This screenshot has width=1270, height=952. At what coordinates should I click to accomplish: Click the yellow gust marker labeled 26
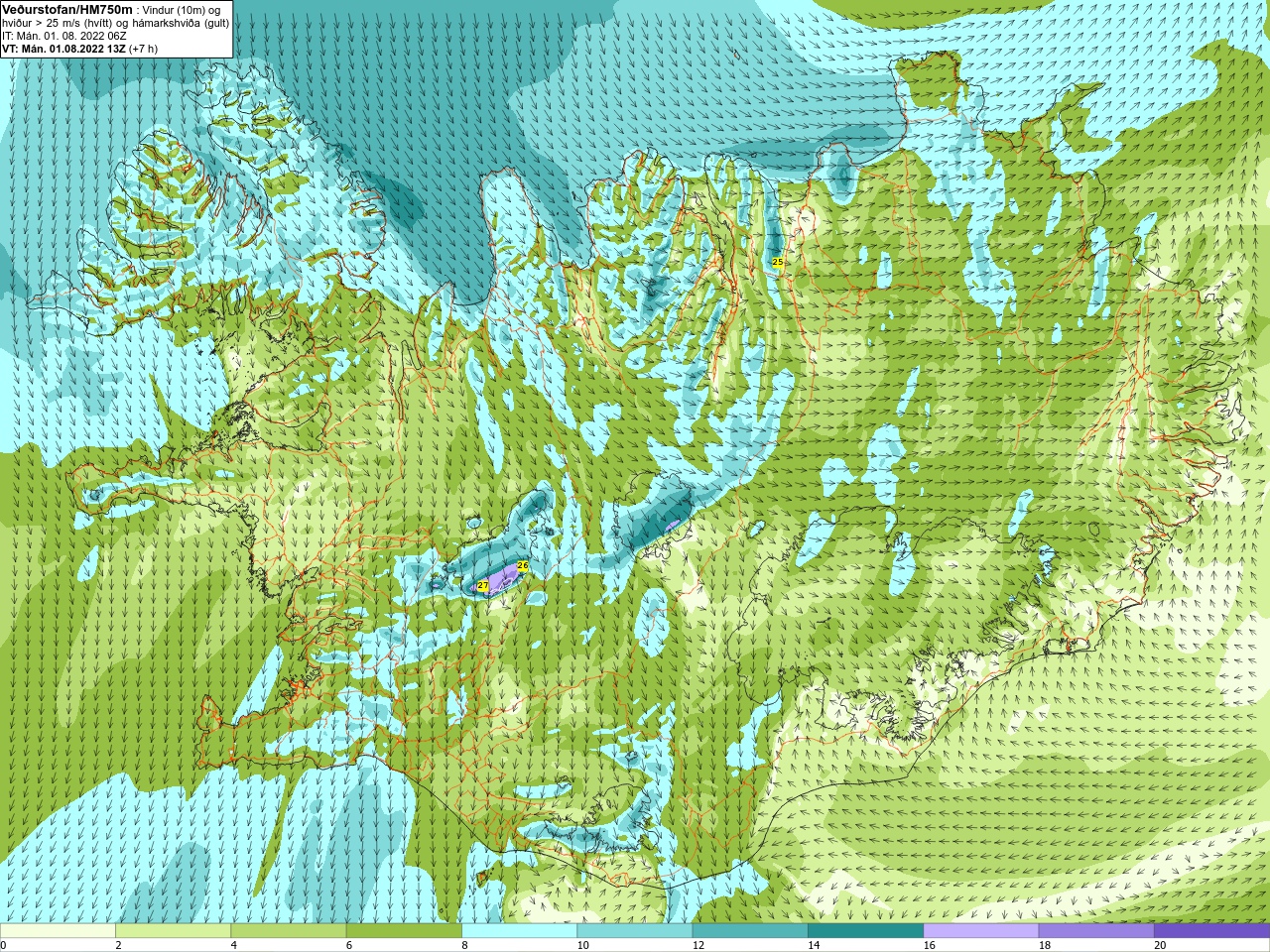(523, 565)
